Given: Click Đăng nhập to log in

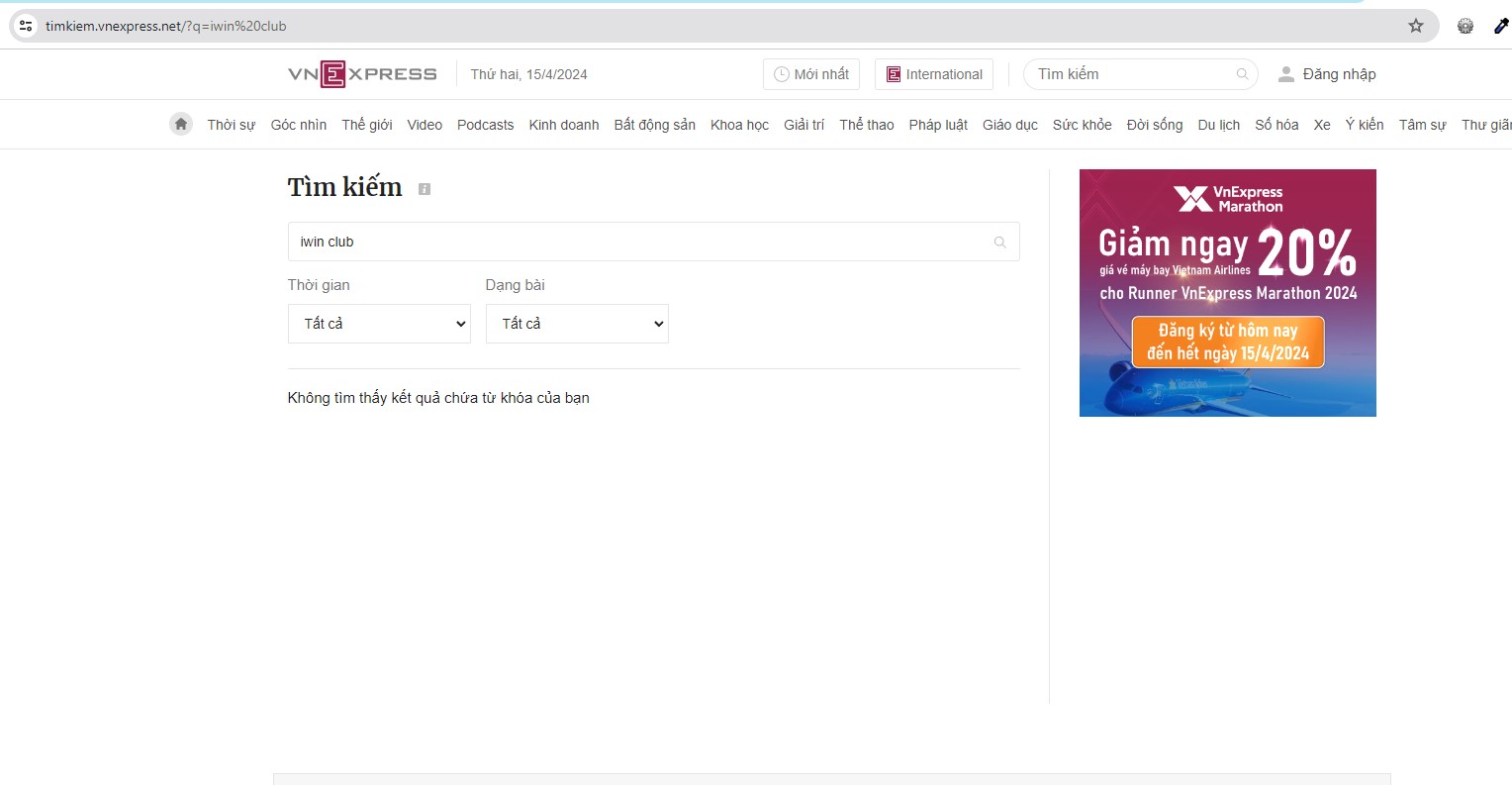Looking at the screenshot, I should (1339, 74).
